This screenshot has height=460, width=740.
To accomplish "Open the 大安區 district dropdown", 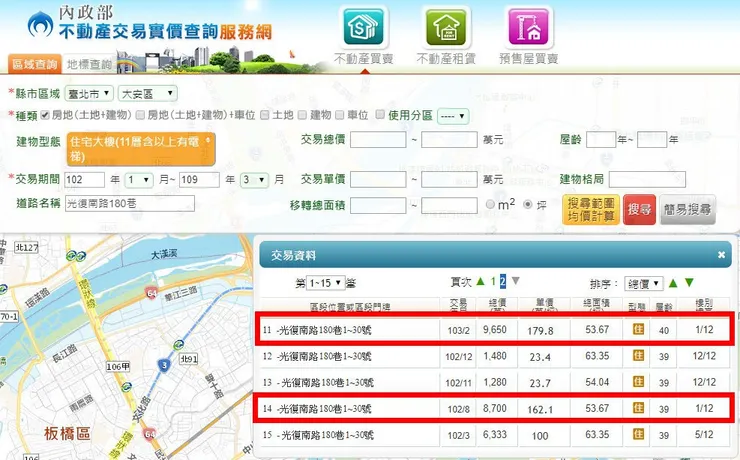I will coord(148,93).
